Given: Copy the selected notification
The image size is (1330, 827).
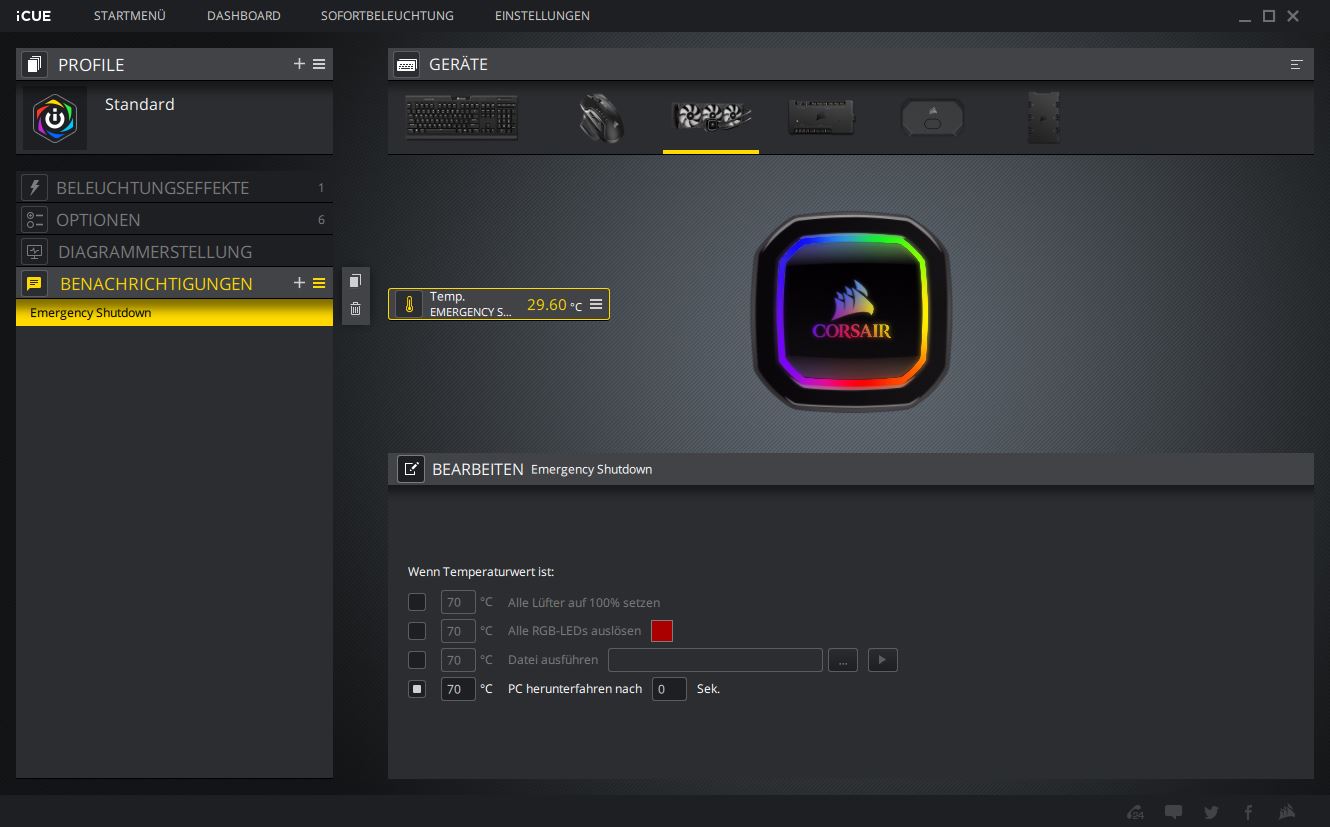Looking at the screenshot, I should pos(355,281).
